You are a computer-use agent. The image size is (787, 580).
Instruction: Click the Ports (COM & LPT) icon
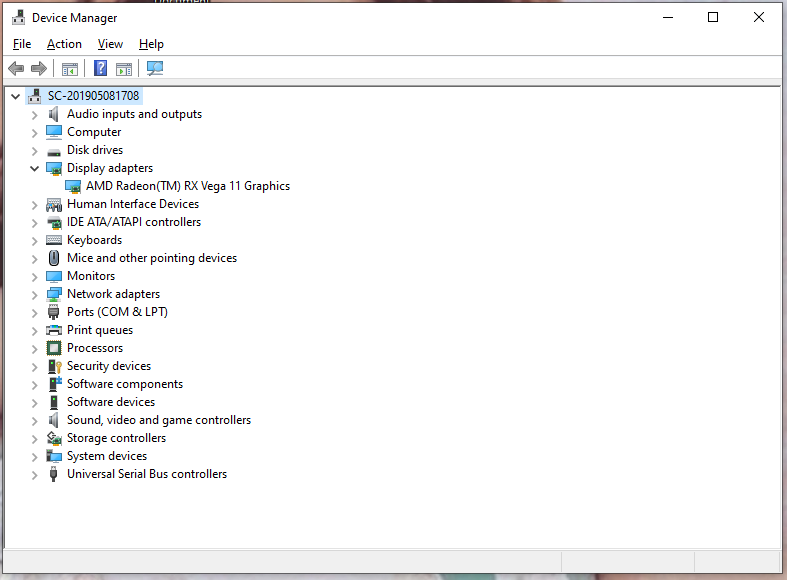[x=54, y=312]
